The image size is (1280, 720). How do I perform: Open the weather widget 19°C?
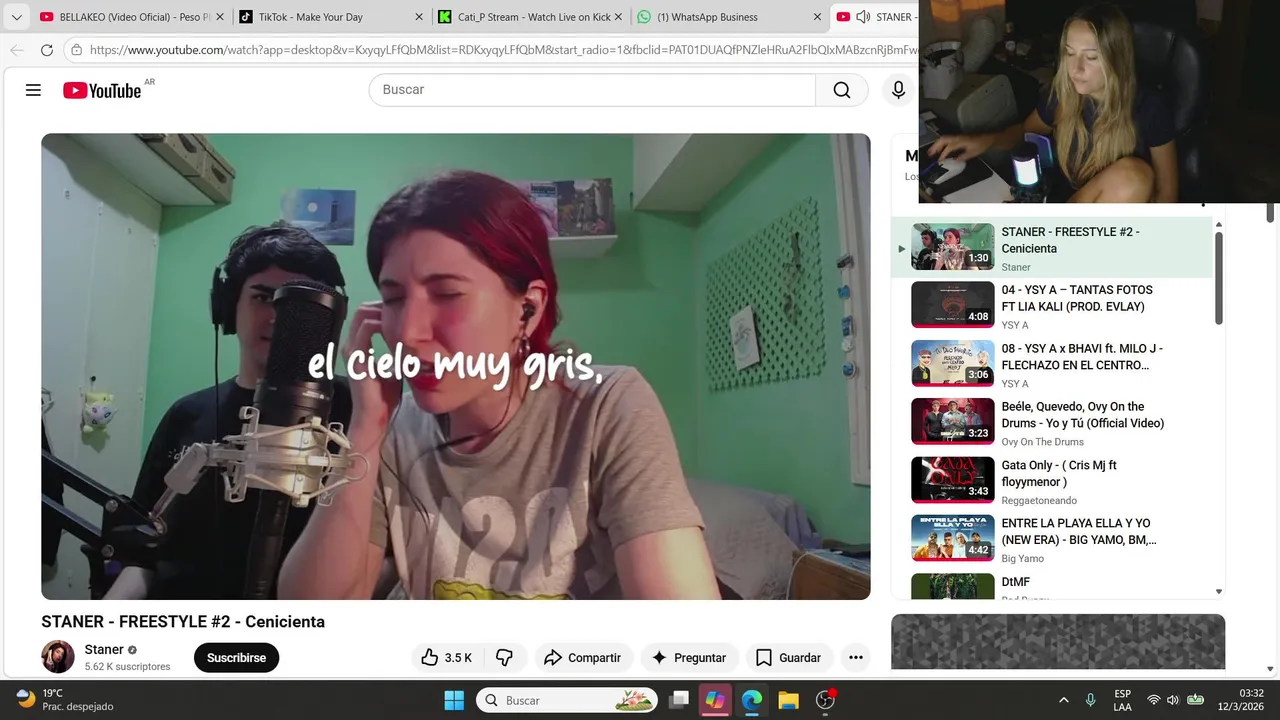click(65, 700)
